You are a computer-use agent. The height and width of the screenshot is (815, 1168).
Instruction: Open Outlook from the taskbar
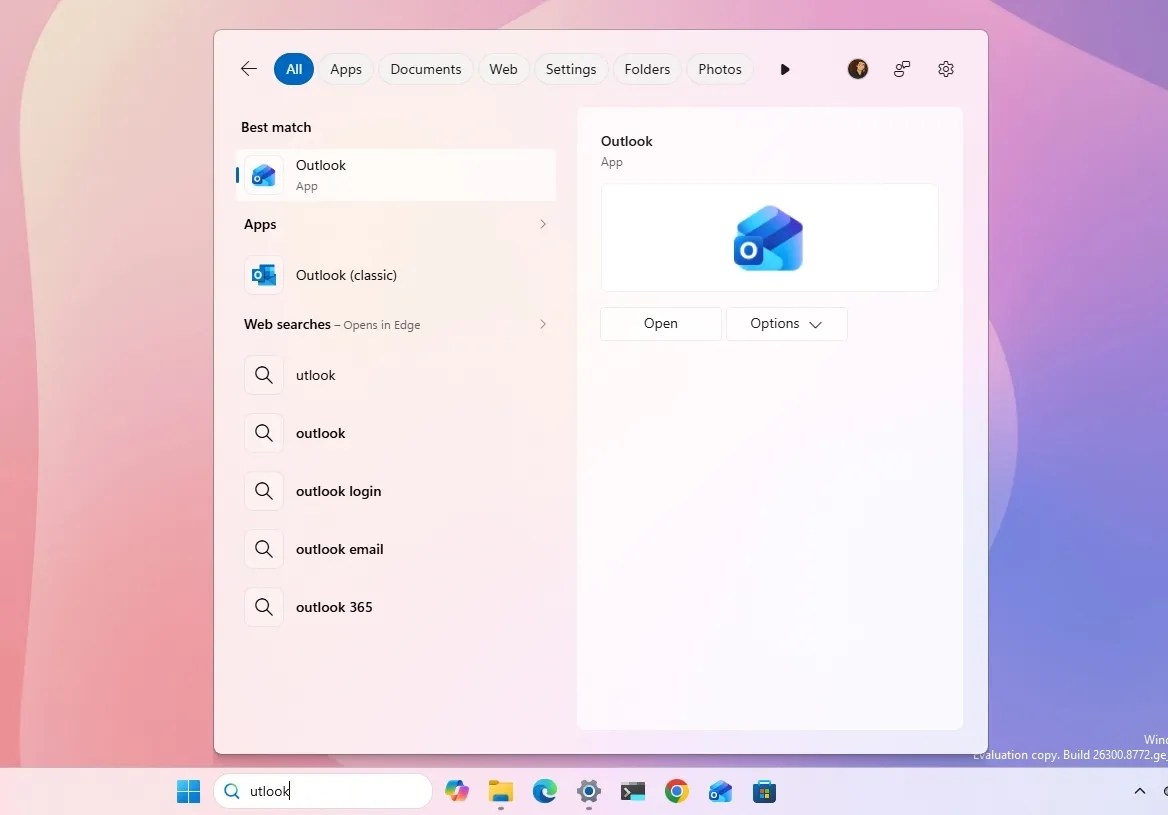720,791
